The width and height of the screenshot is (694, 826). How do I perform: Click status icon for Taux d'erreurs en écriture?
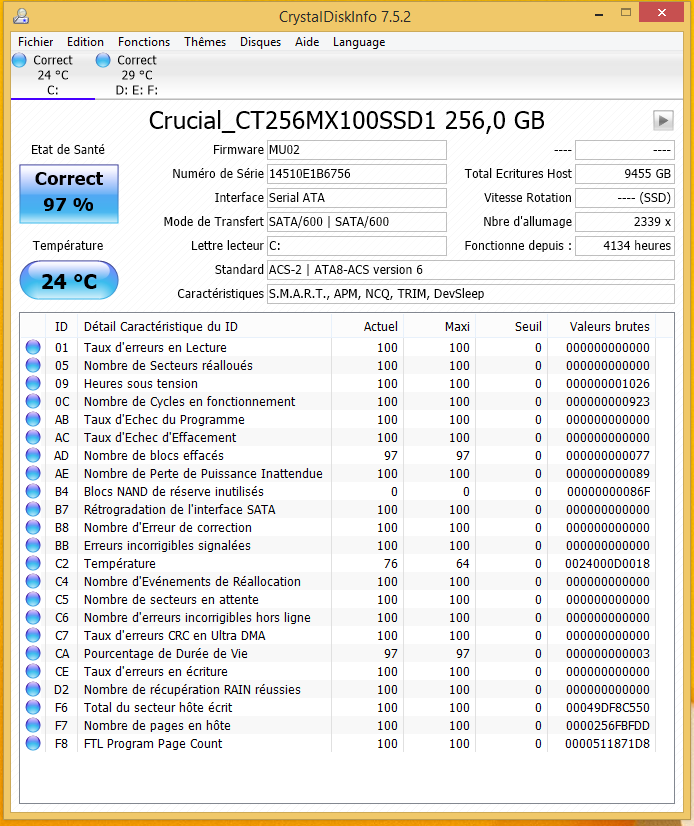(33, 671)
